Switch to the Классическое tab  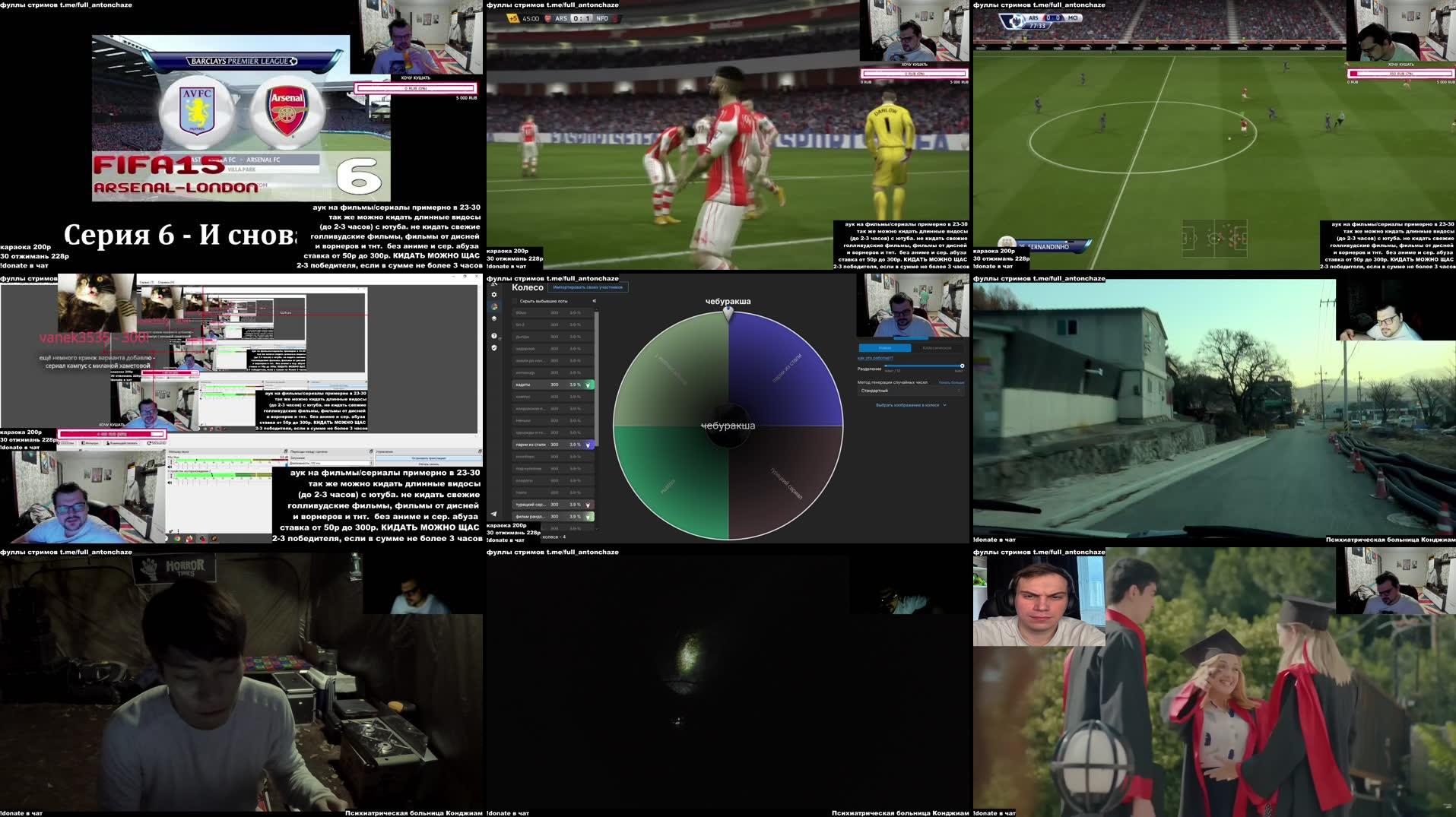point(936,348)
